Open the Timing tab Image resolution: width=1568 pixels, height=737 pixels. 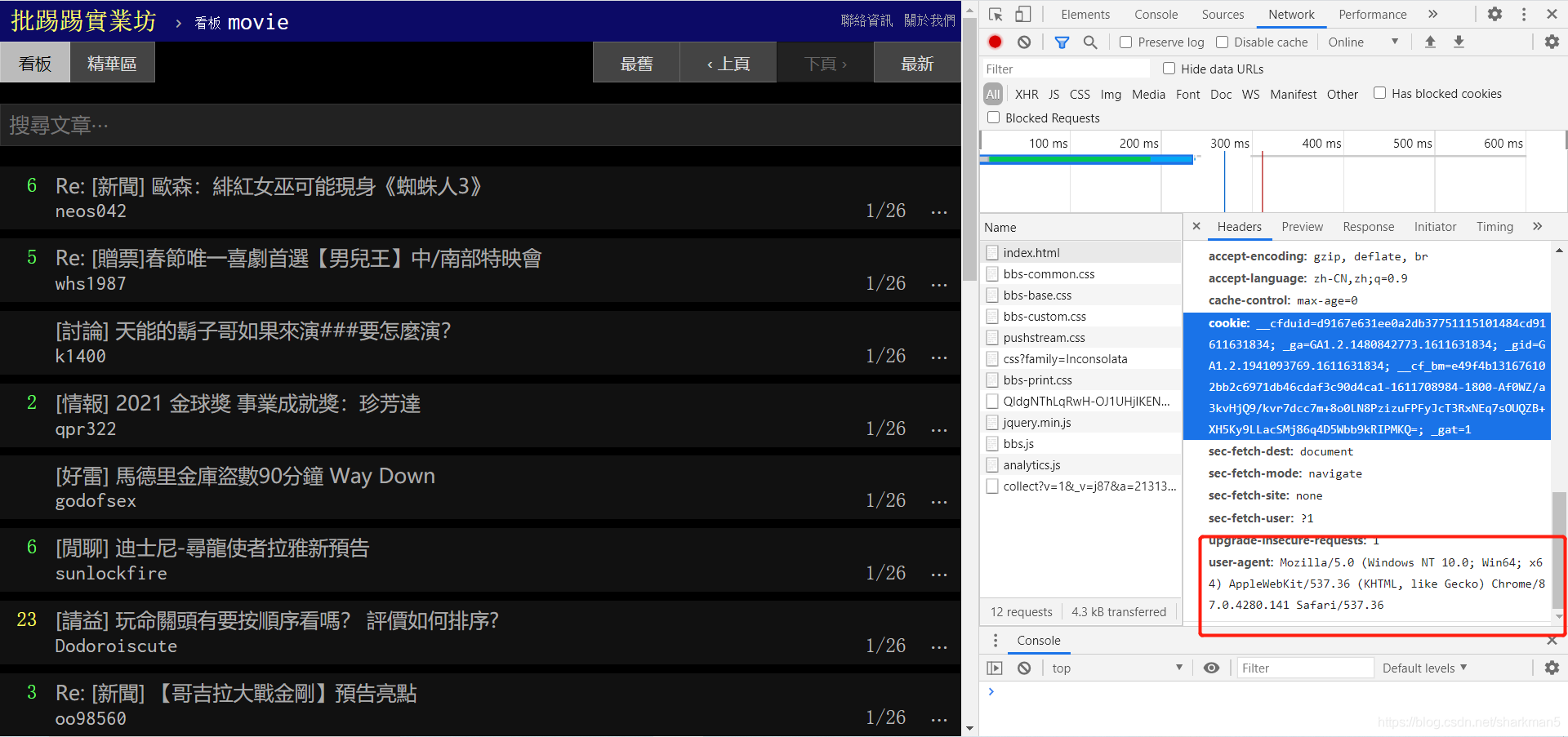click(x=1494, y=226)
